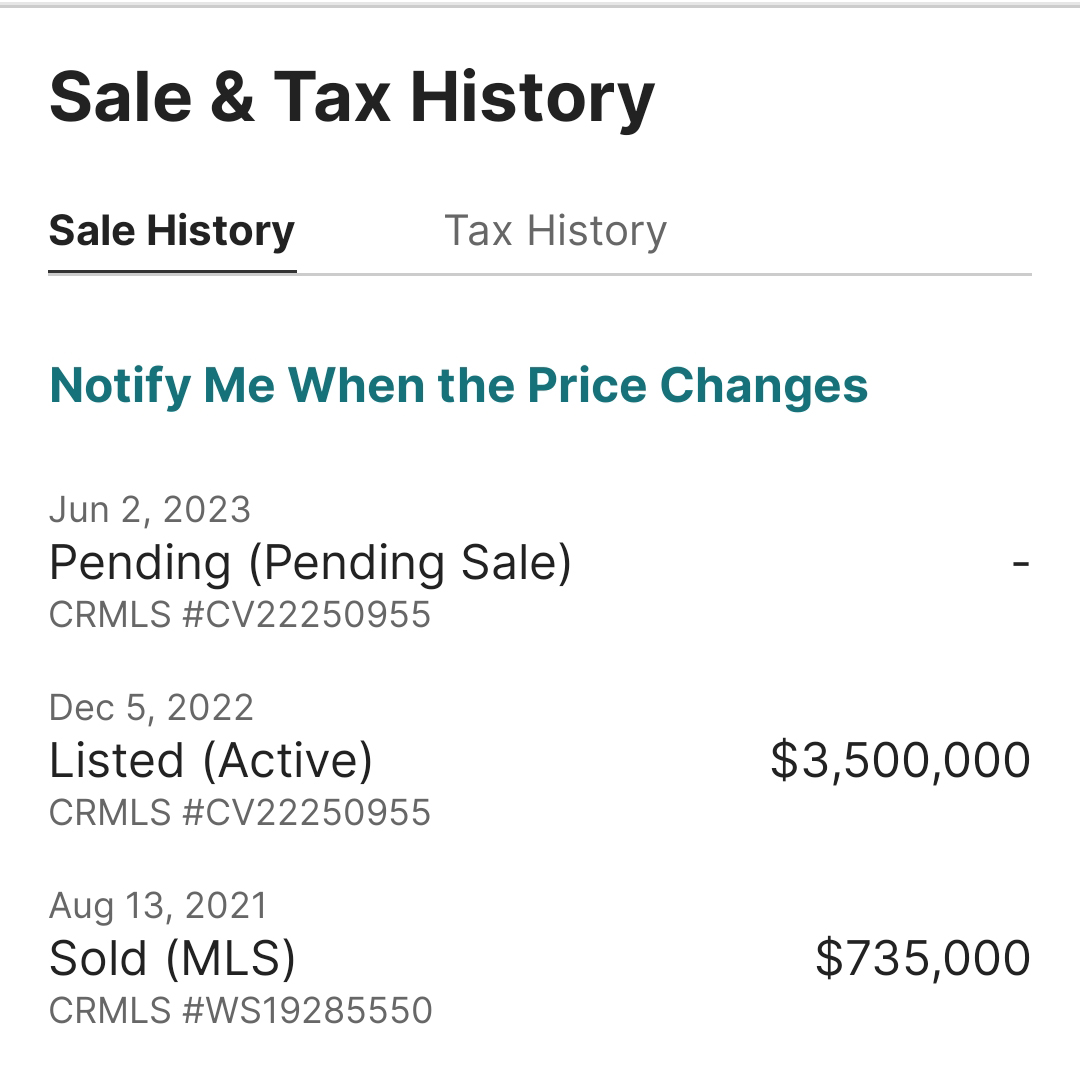Click the $735,000 sold price
This screenshot has height=1088, width=1080.
pos(922,958)
